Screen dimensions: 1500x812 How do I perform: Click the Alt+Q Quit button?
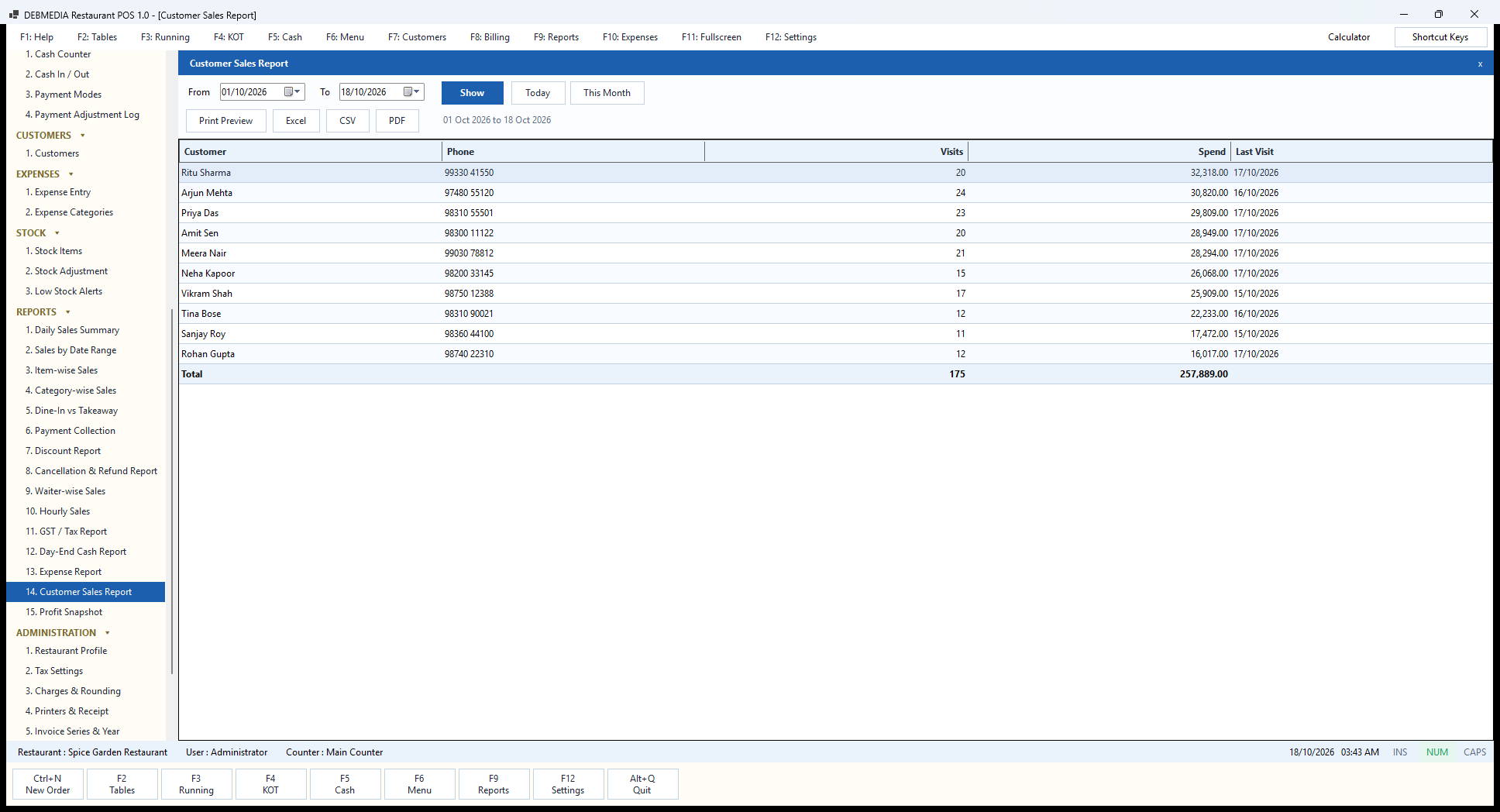coord(642,784)
